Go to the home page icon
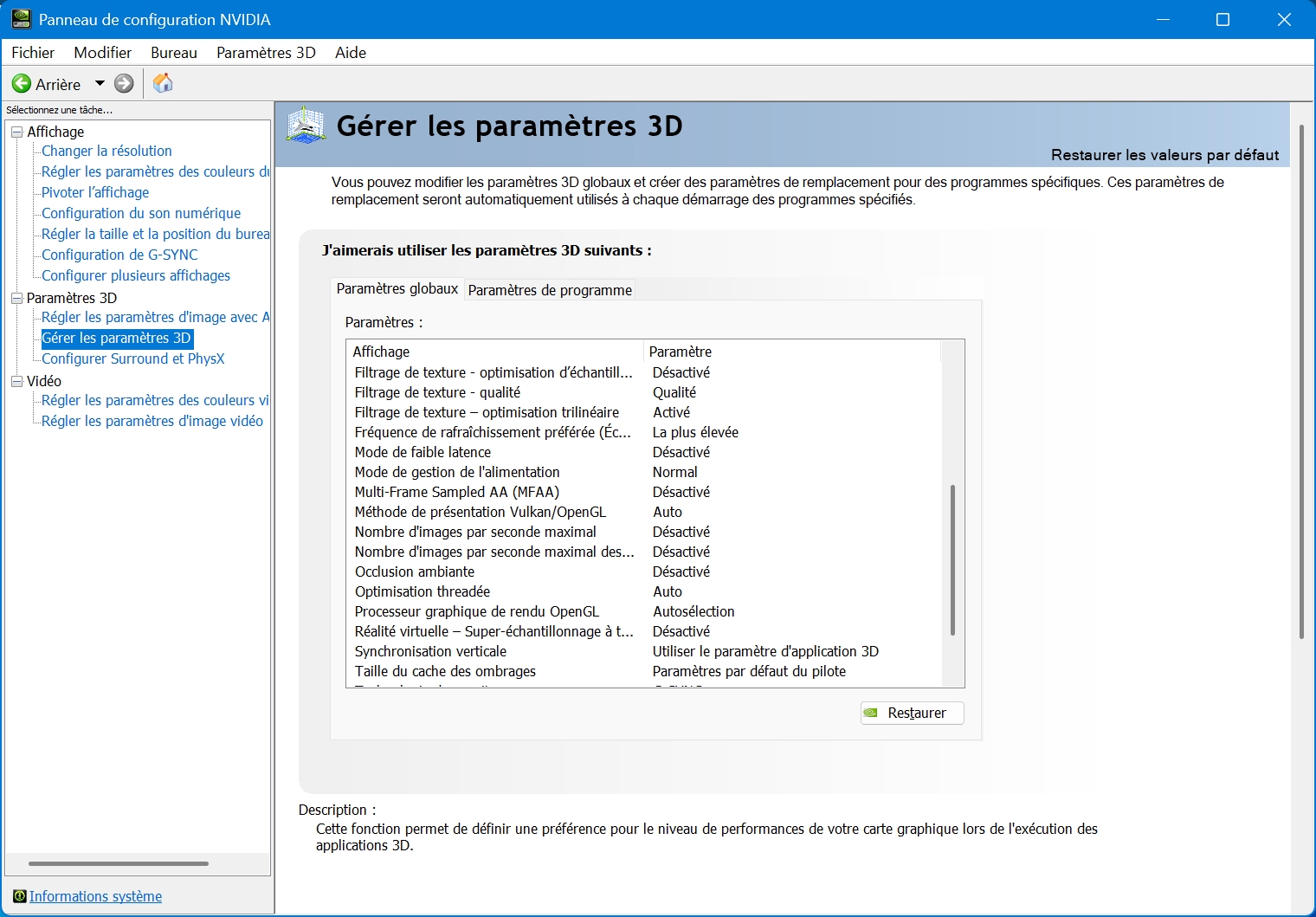Screen dimensions: 1316x917 [163, 83]
